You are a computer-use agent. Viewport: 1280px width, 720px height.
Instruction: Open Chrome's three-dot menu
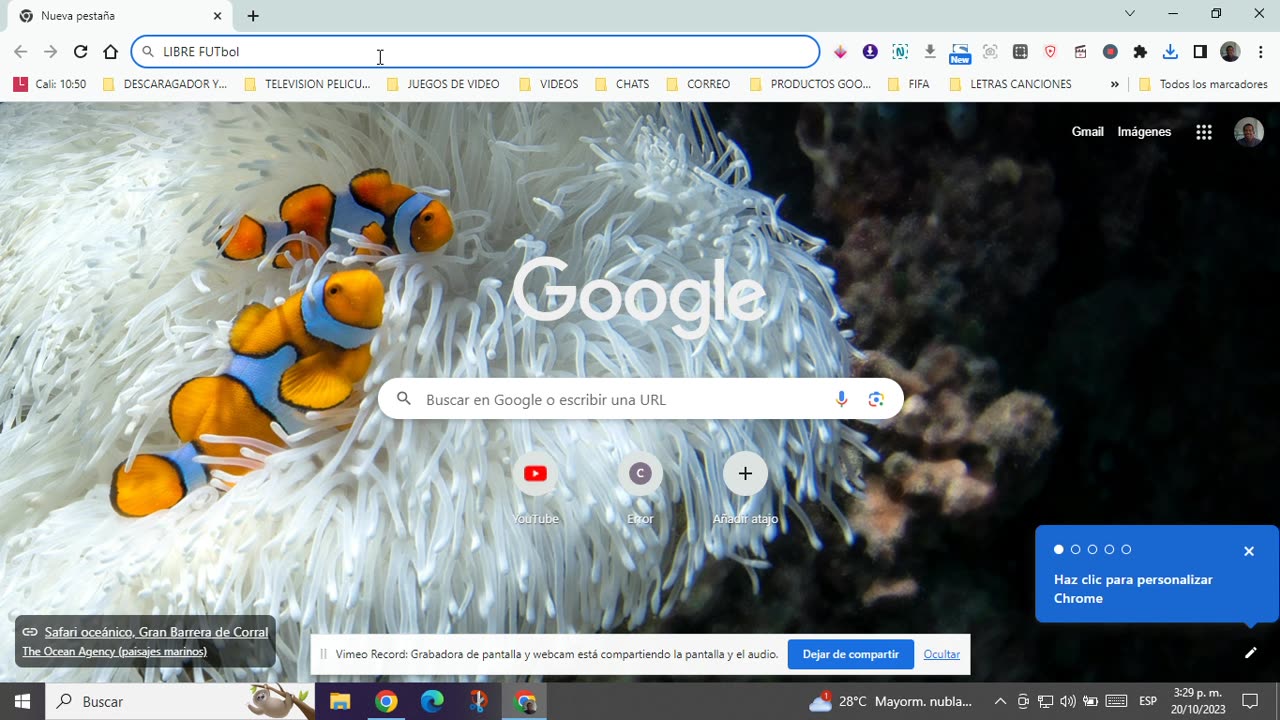(1259, 52)
